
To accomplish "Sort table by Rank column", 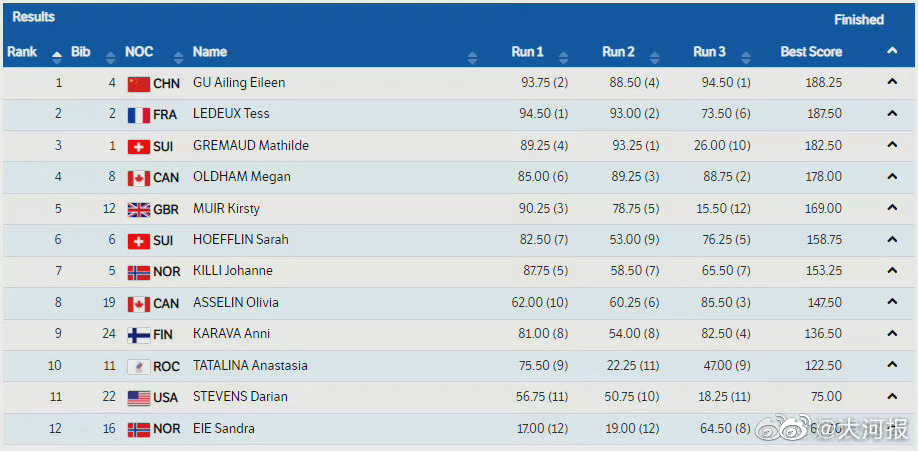I will (56, 56).
